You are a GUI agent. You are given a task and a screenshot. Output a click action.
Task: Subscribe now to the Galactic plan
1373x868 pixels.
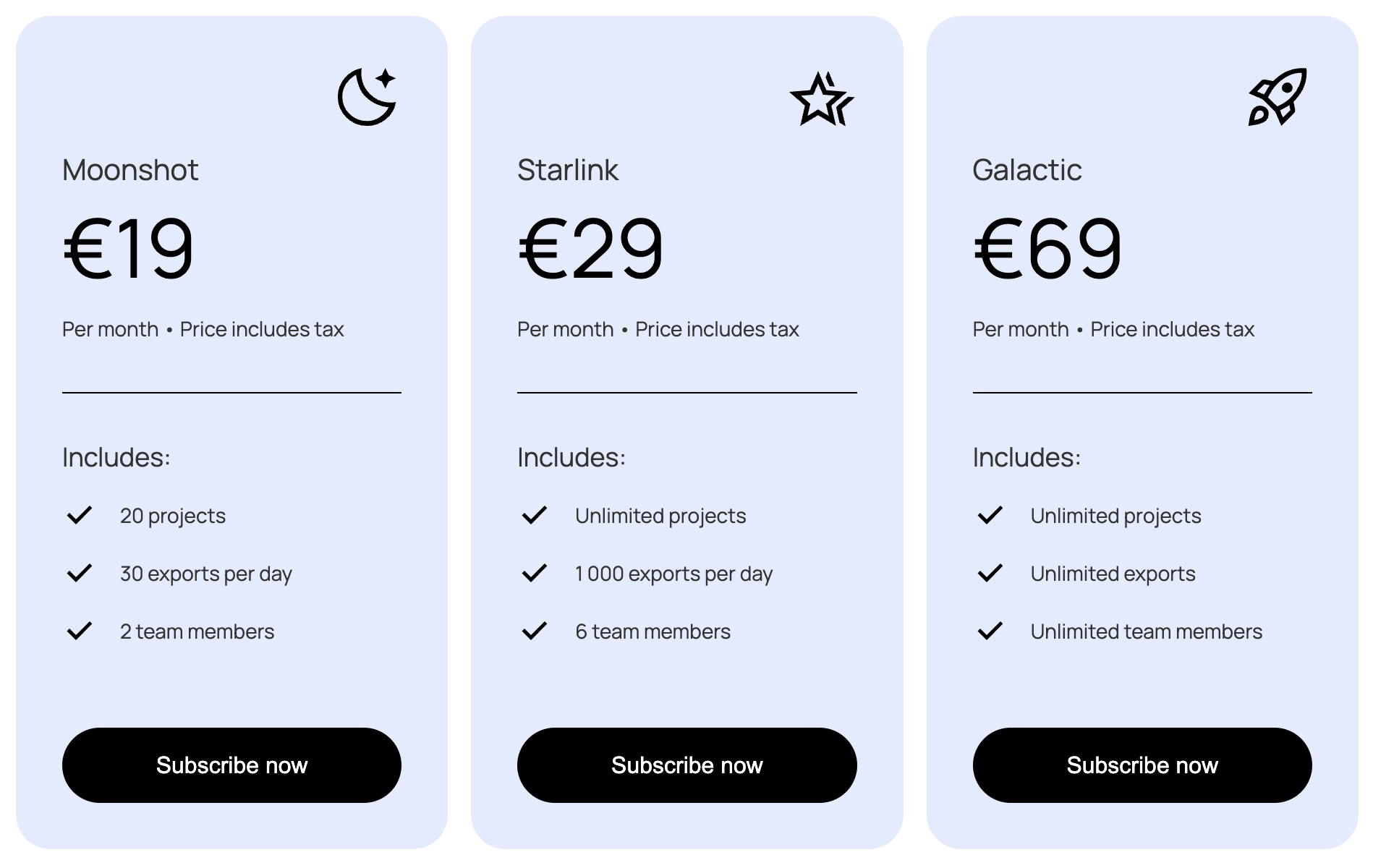(1142, 765)
